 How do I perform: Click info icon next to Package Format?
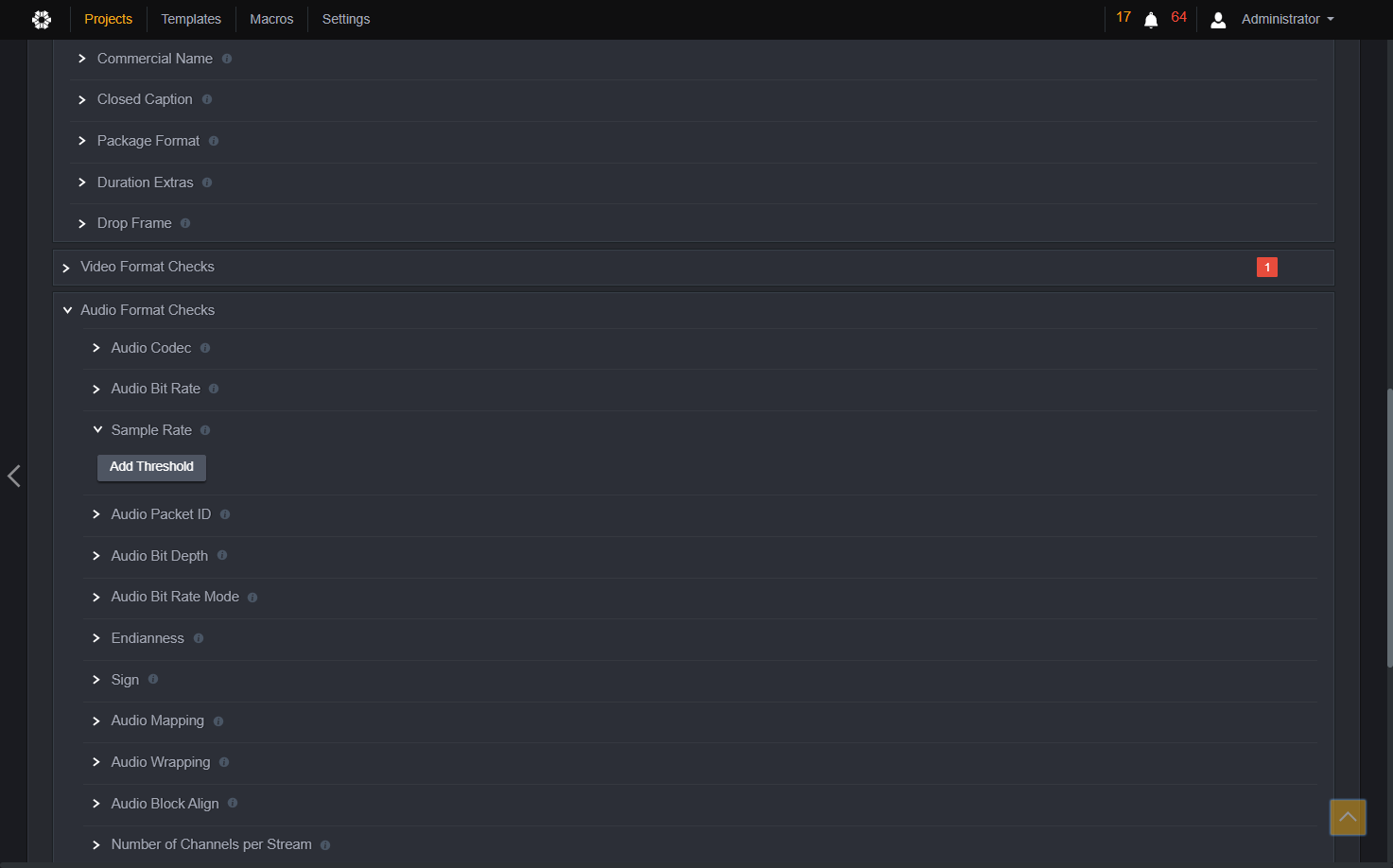pyautogui.click(x=214, y=141)
